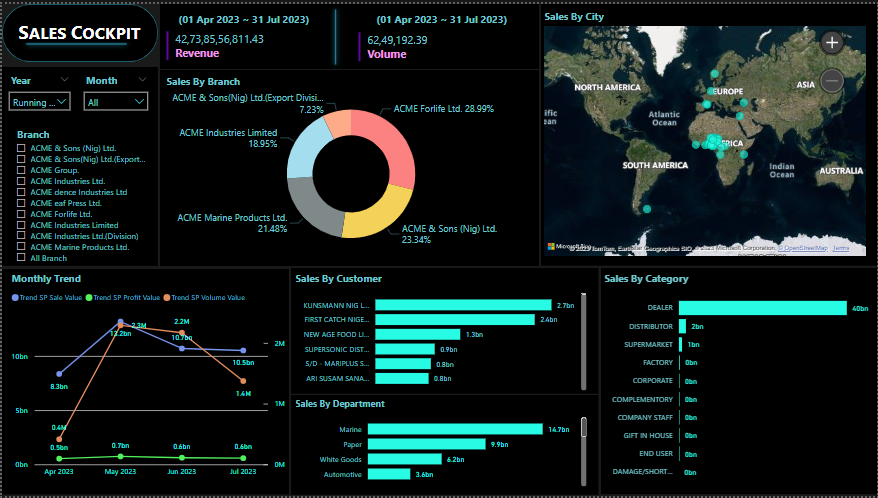Click Trend SP Volume Value legend item
878x498 pixels.
pyautogui.click(x=204, y=297)
